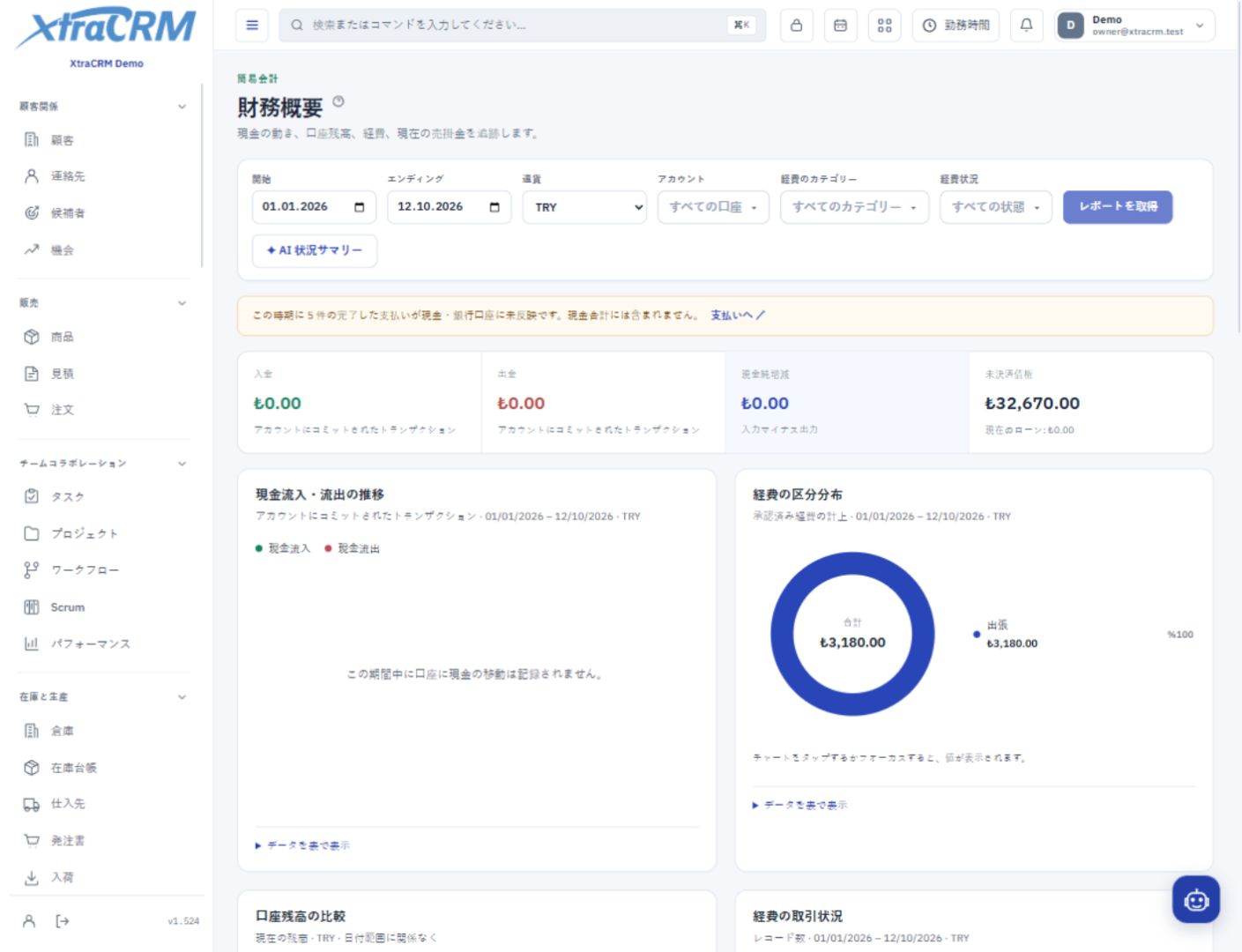Viewport: 1242px width, 952px height.
Task: Open the date picker for end date 12.10.2026
Action: click(495, 207)
